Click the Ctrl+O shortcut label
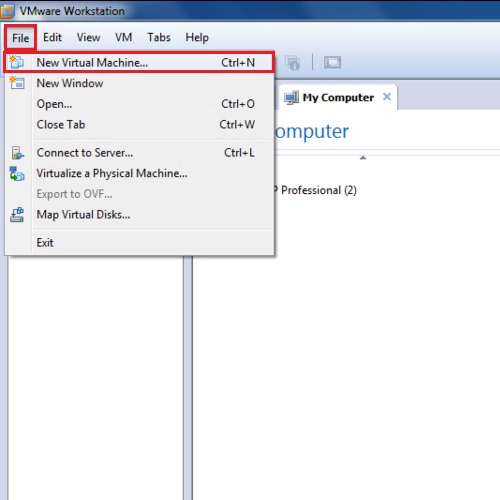500x500 pixels. pos(238,104)
